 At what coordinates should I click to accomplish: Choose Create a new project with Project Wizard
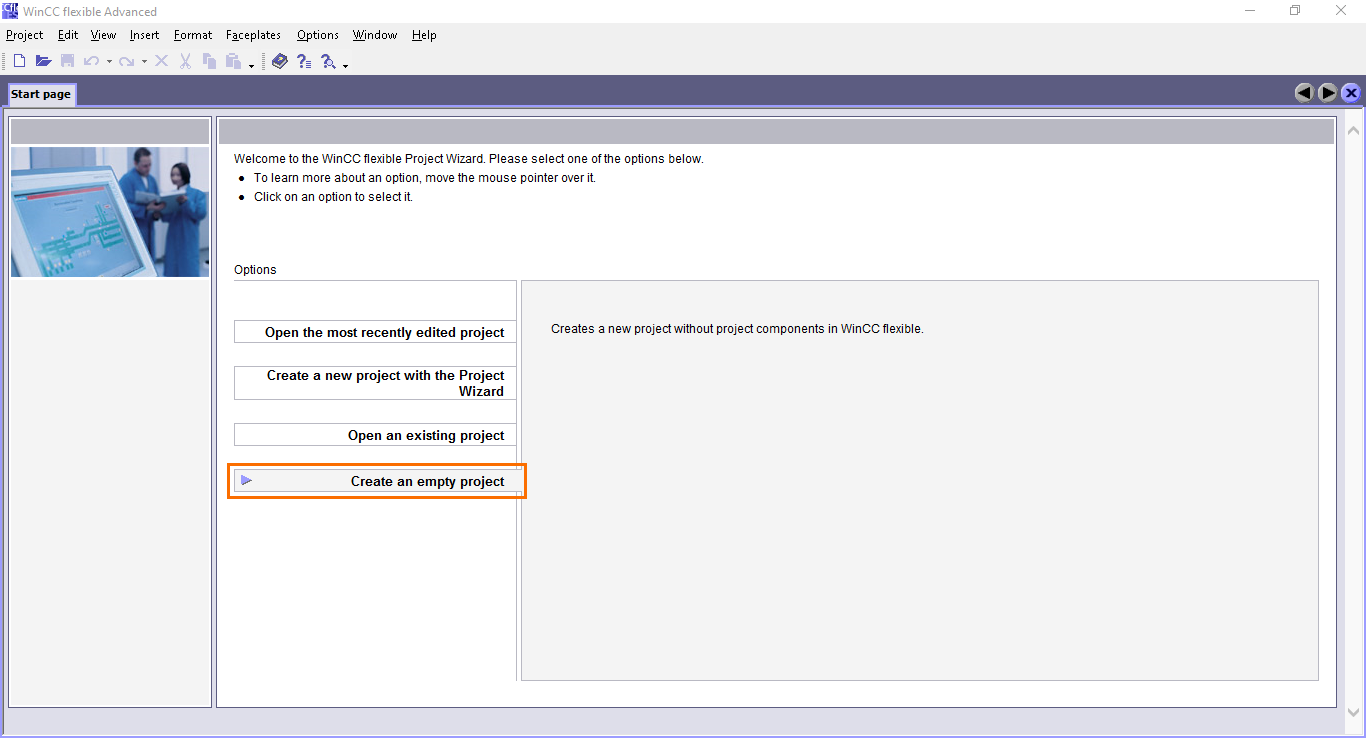tap(375, 383)
